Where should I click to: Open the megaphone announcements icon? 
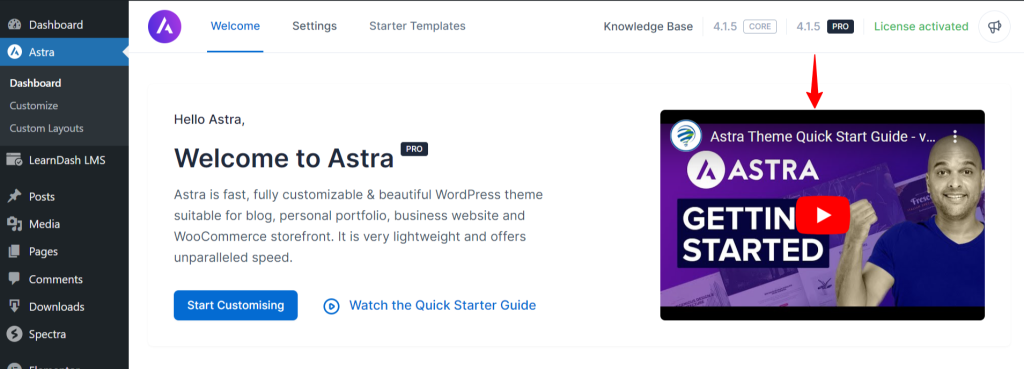pyautogui.click(x=994, y=27)
